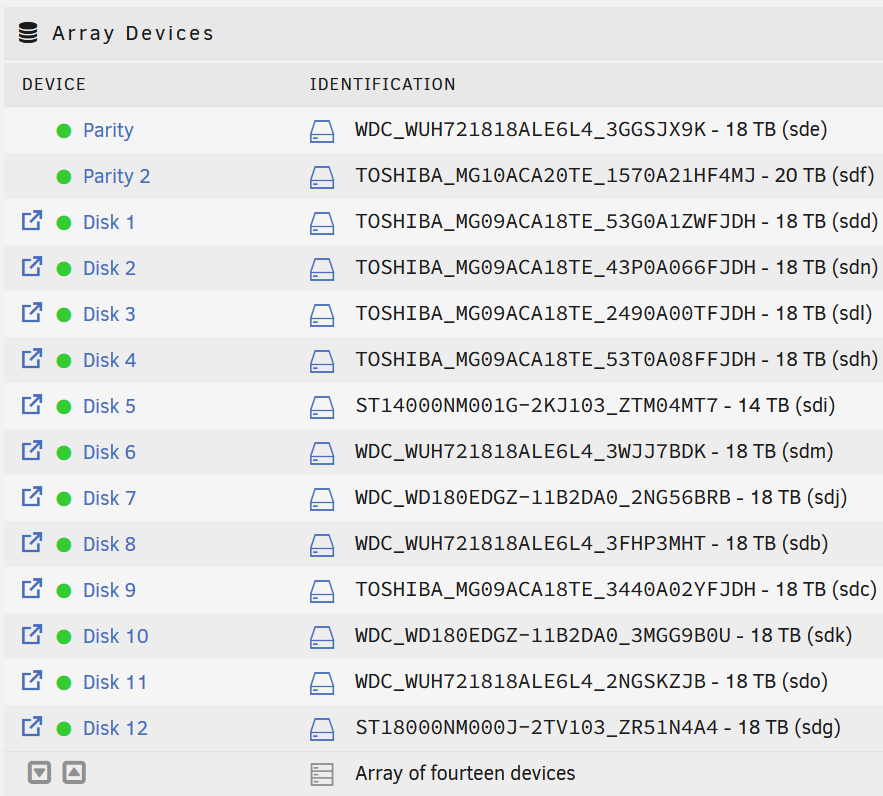883x796 pixels.
Task: Open the Parity device link
Action: click(x=108, y=131)
